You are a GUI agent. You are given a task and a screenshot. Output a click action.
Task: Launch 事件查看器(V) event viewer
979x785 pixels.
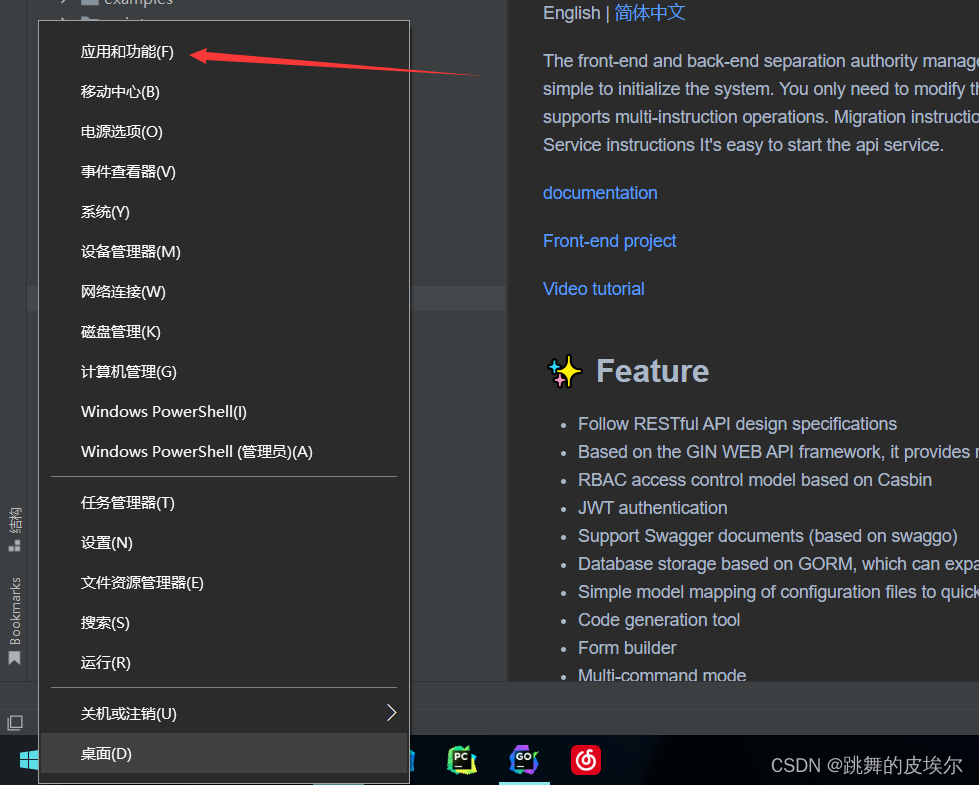pyautogui.click(x=224, y=172)
